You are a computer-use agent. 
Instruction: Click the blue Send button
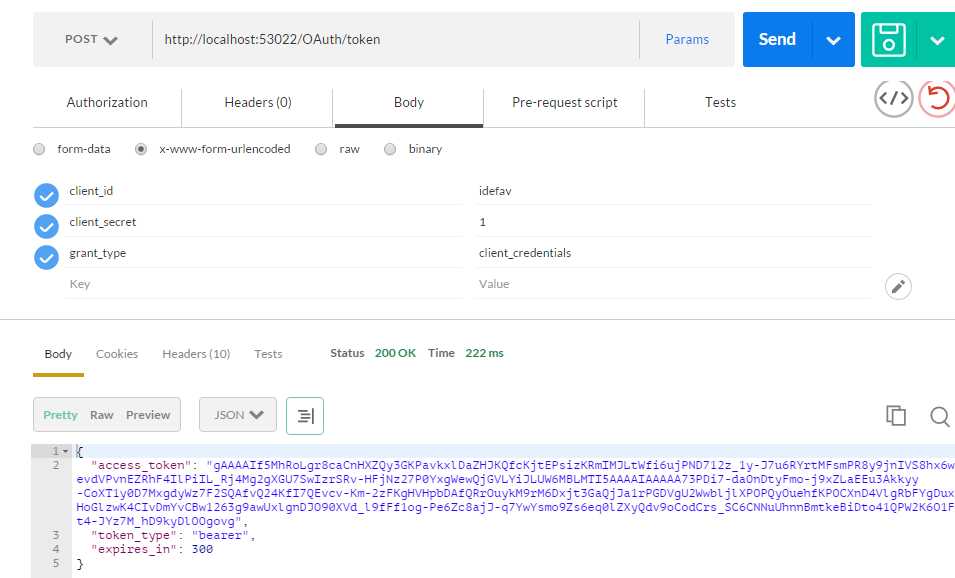(x=777, y=40)
